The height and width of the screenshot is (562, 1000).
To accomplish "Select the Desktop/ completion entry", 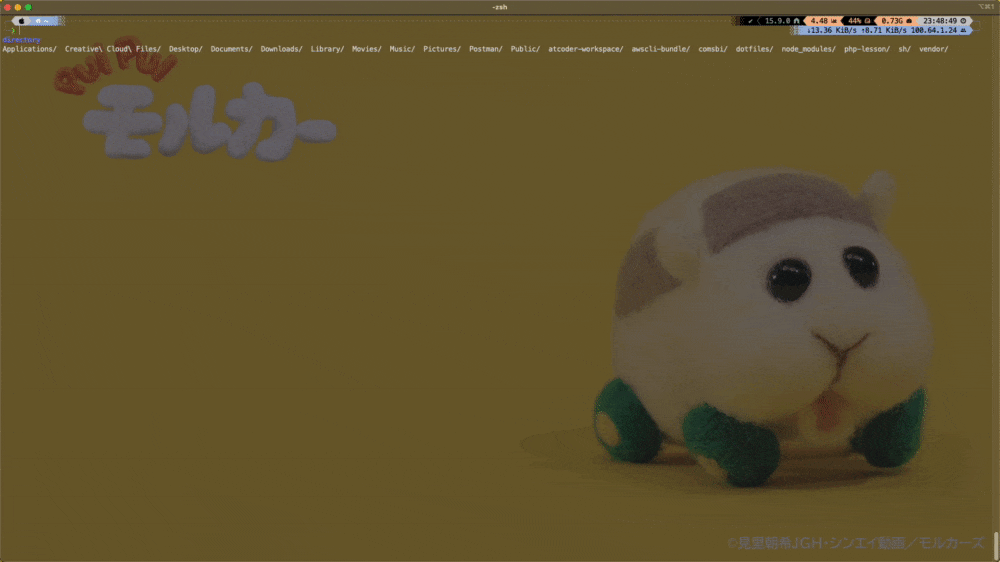I will 186,48.
